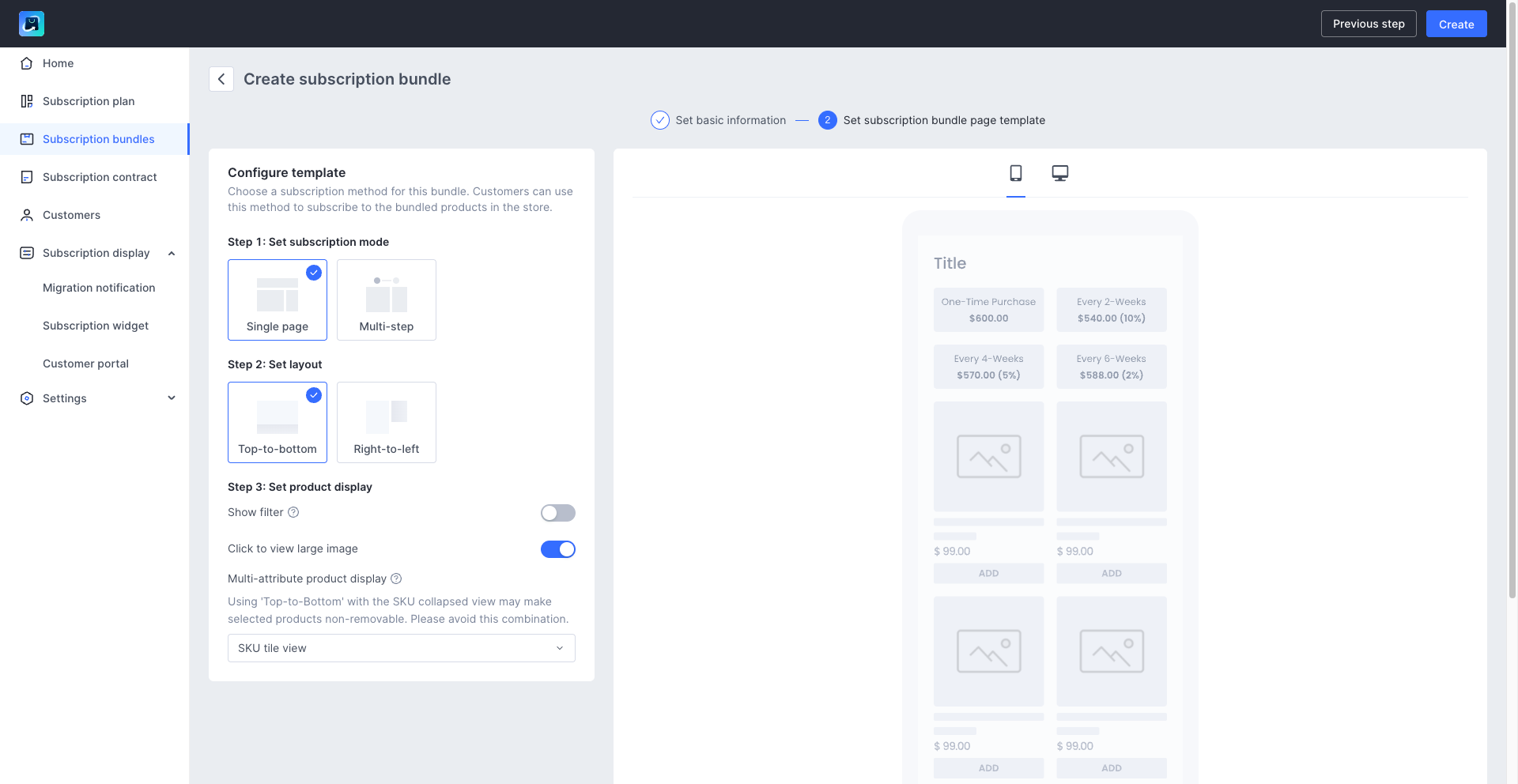Image resolution: width=1518 pixels, height=784 pixels.
Task: Click the Customers person icon
Action: (x=27, y=215)
